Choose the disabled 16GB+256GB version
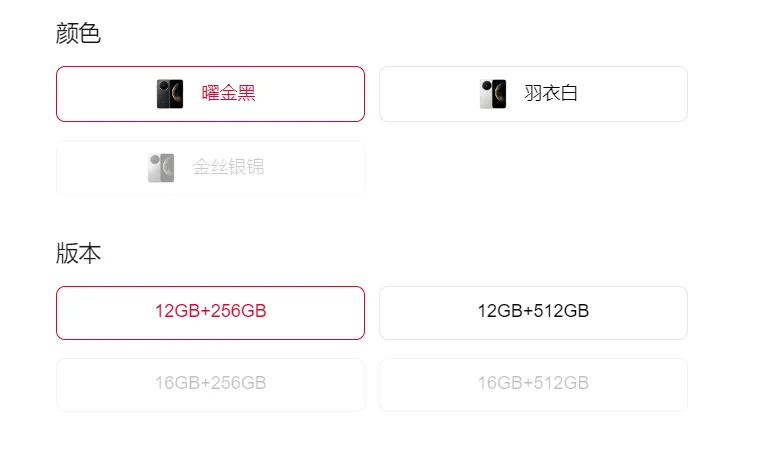 [210, 384]
